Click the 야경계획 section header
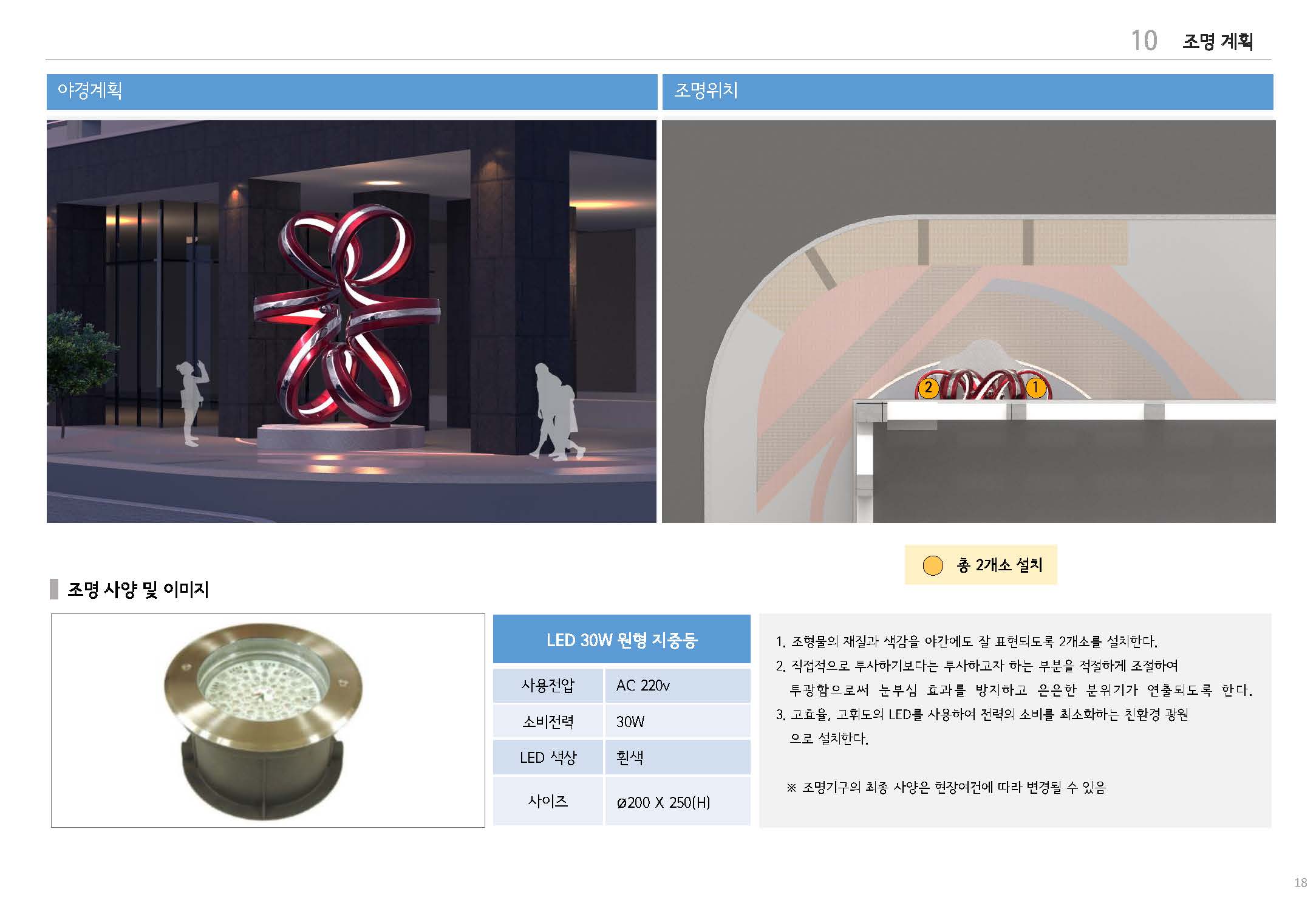Screen dimensions: 1316x911 90,91
